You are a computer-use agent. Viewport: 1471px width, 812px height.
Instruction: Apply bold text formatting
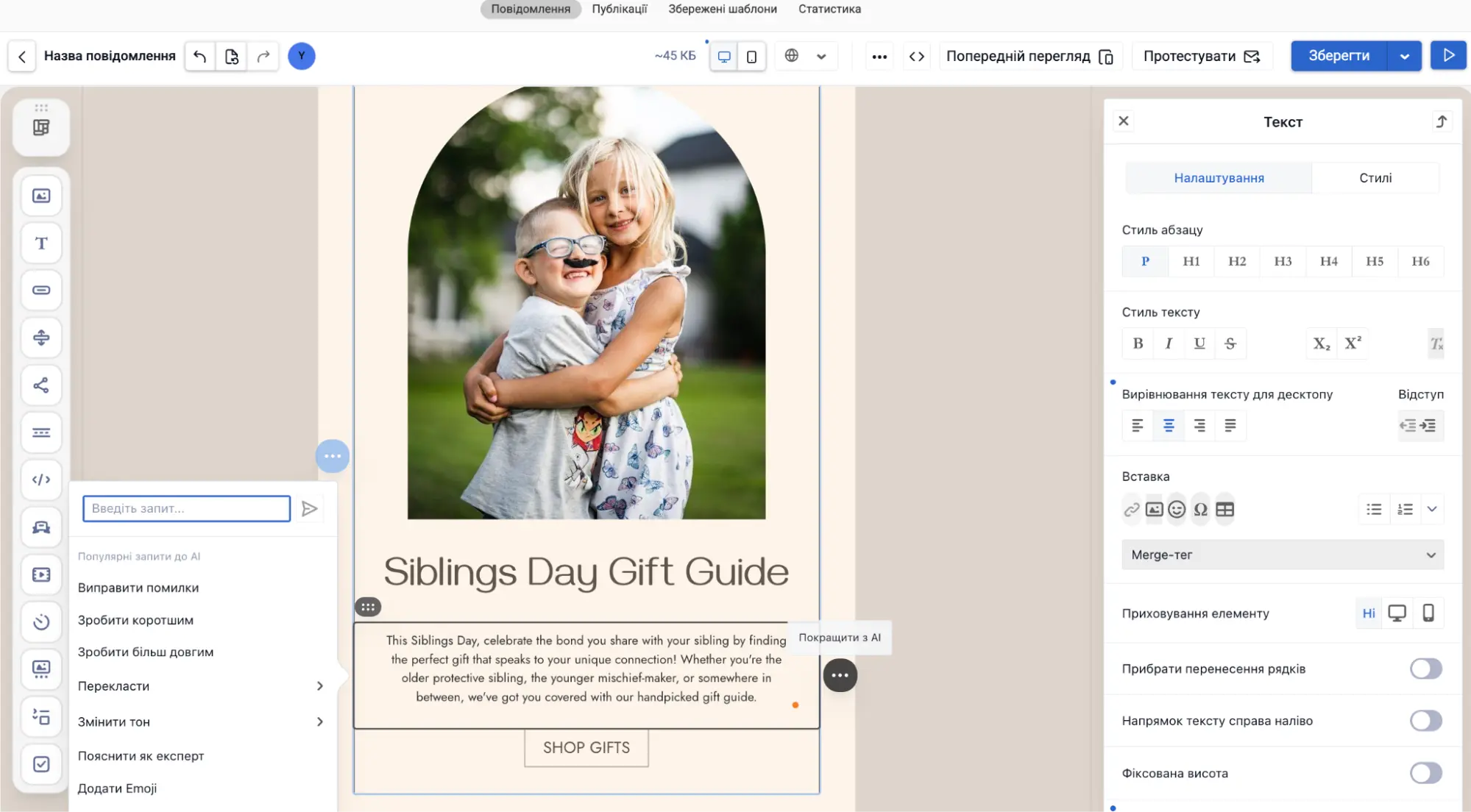tap(1138, 343)
